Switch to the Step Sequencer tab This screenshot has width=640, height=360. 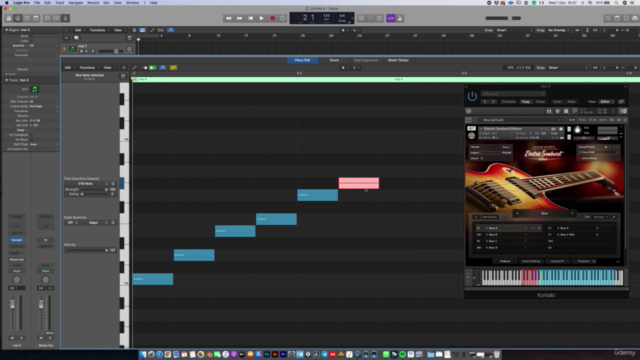pos(366,60)
